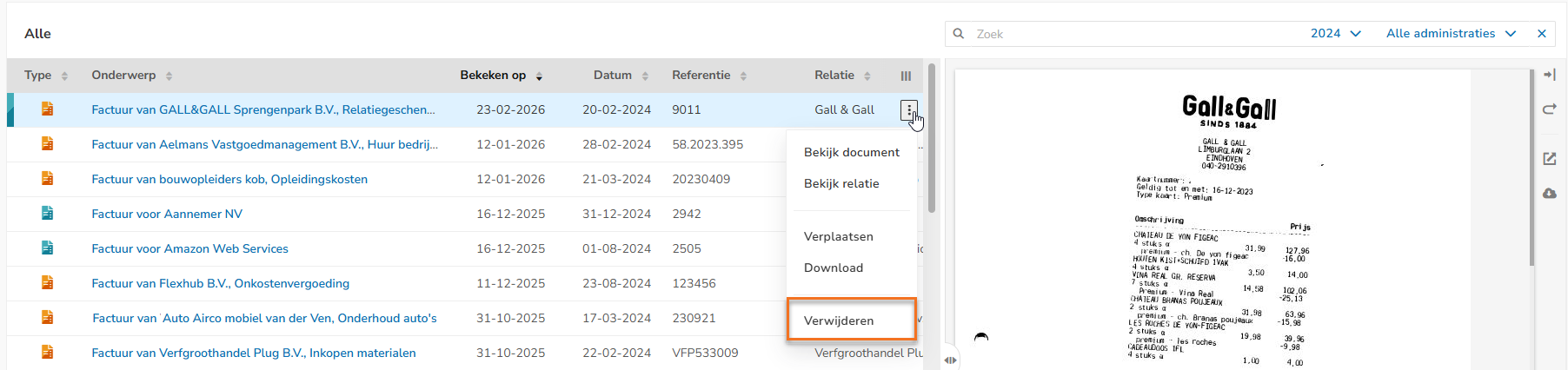The image size is (1568, 370).
Task: Click the cloud download icon
Action: coord(1549,193)
